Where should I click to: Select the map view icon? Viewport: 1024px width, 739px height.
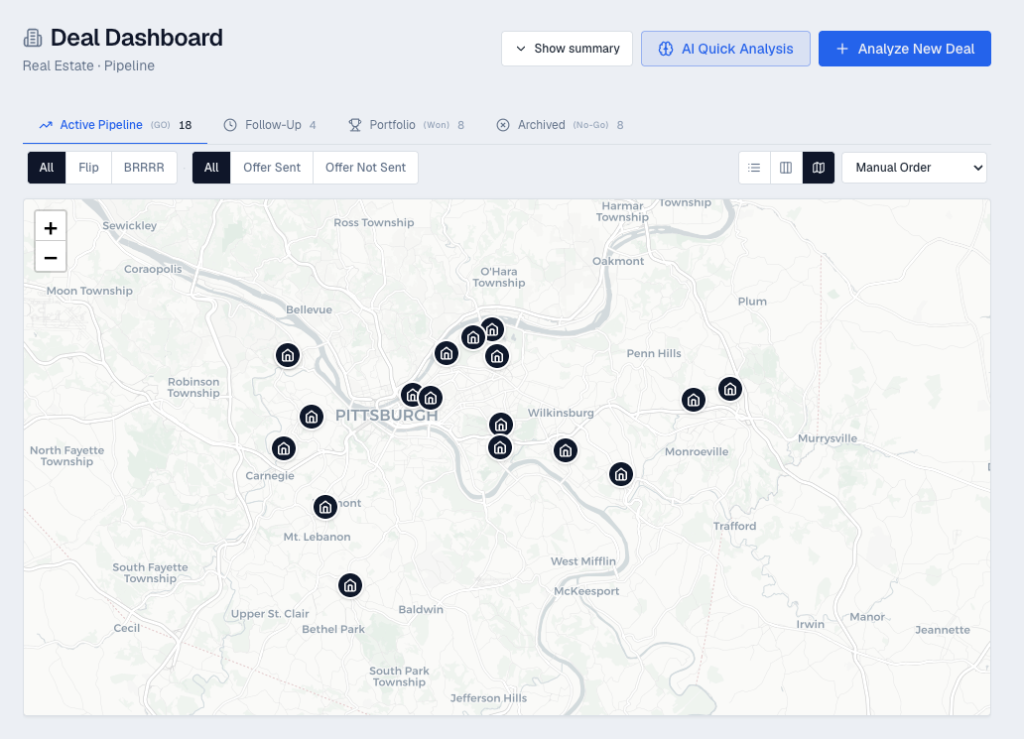click(818, 168)
